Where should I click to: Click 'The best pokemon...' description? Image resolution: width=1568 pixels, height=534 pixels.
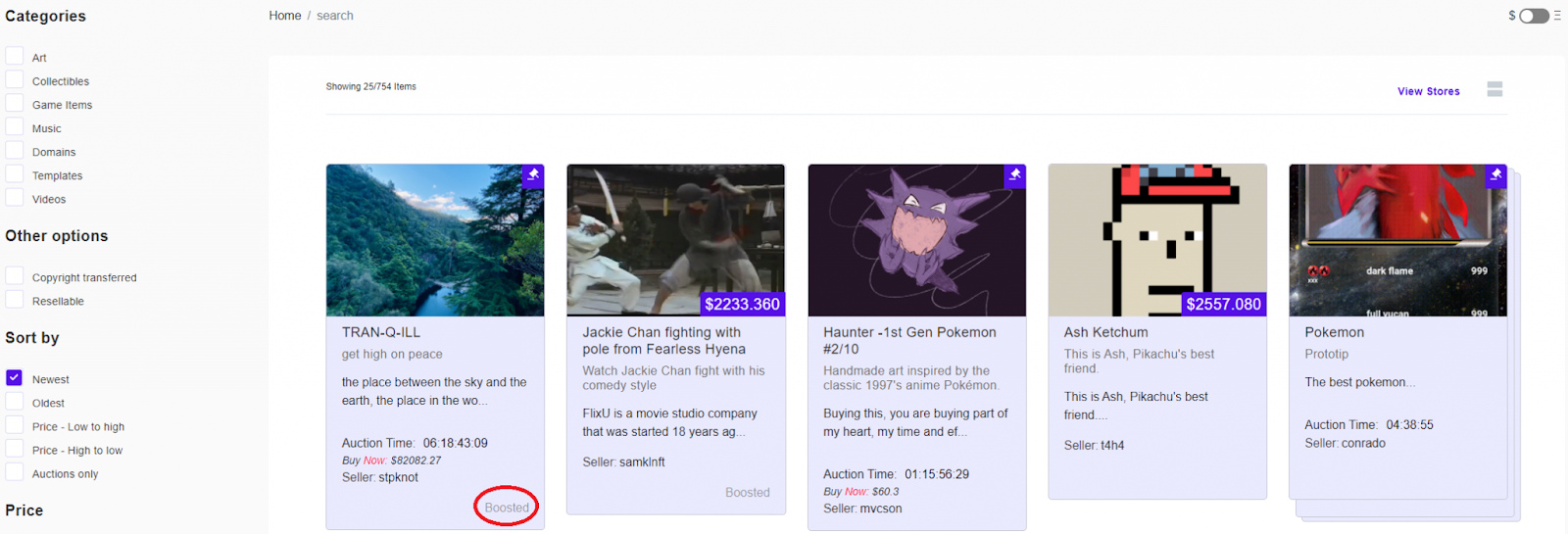coord(1360,382)
